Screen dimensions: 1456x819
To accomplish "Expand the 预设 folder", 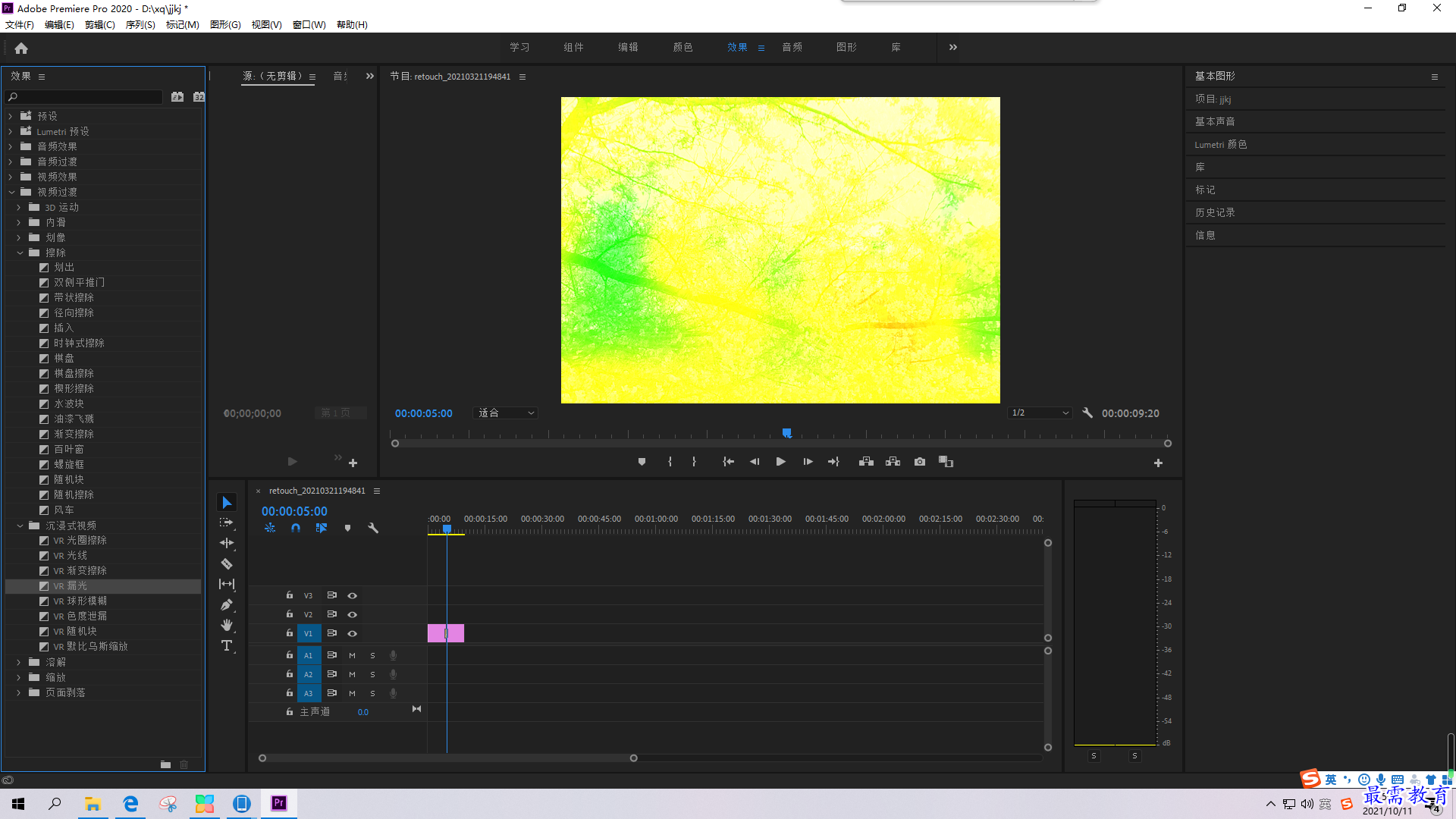I will (x=11, y=116).
